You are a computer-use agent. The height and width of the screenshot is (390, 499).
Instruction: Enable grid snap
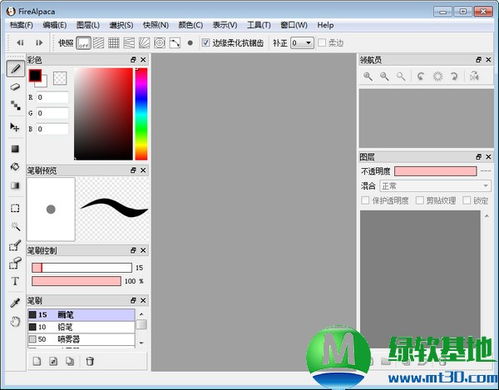(x=114, y=43)
